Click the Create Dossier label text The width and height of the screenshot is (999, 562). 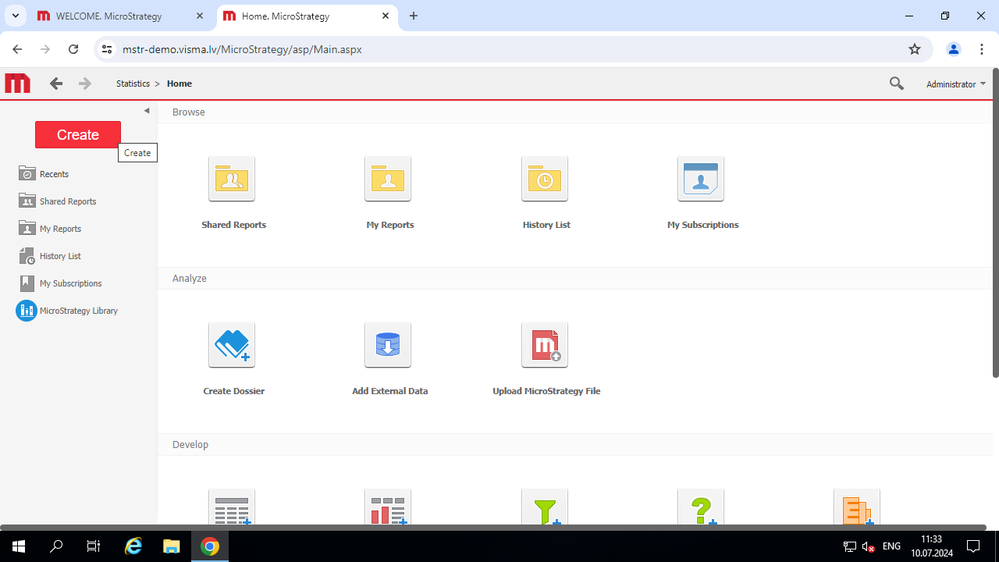pyautogui.click(x=234, y=391)
